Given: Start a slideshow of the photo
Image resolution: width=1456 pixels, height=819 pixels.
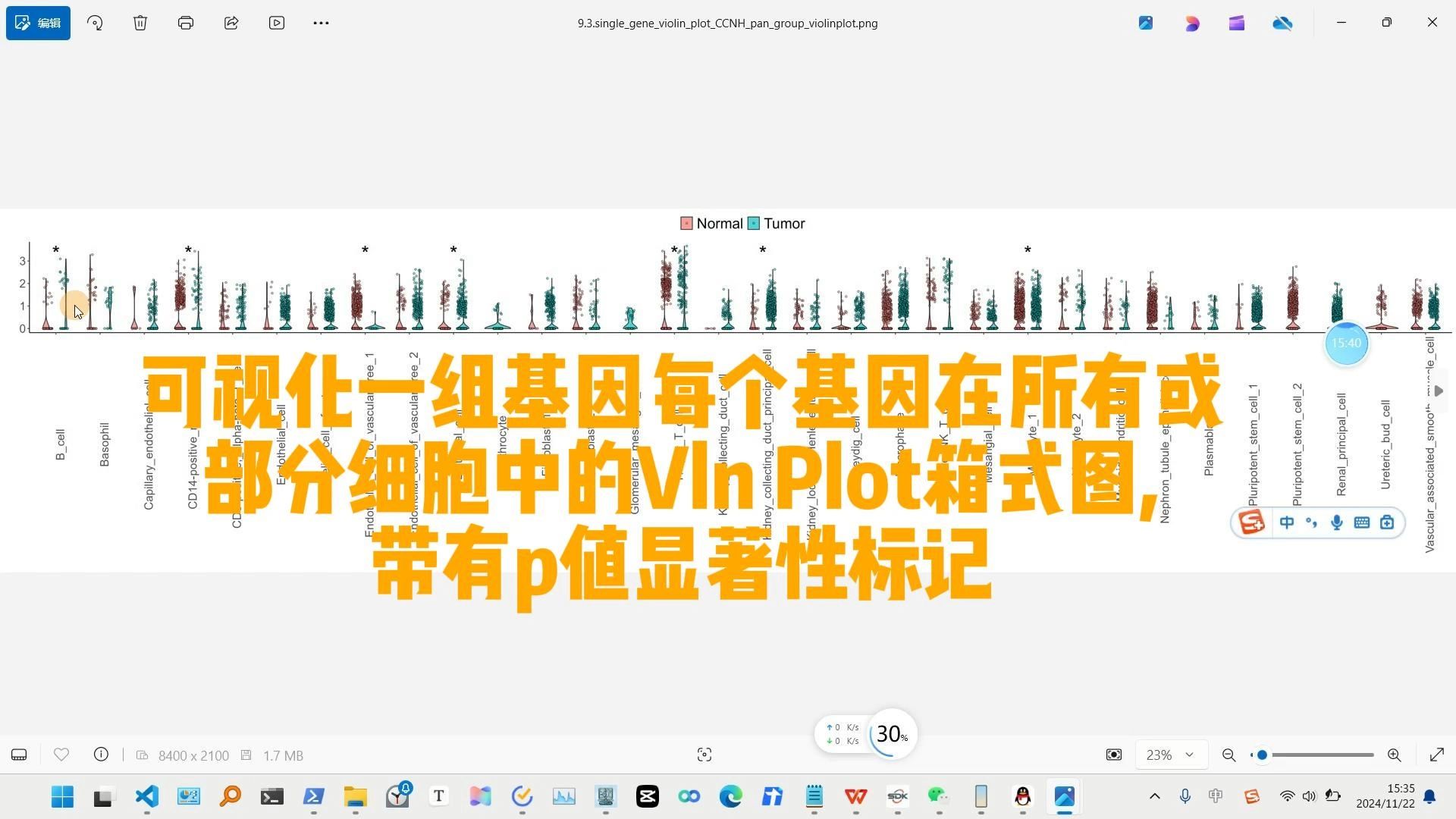Looking at the screenshot, I should 276,23.
